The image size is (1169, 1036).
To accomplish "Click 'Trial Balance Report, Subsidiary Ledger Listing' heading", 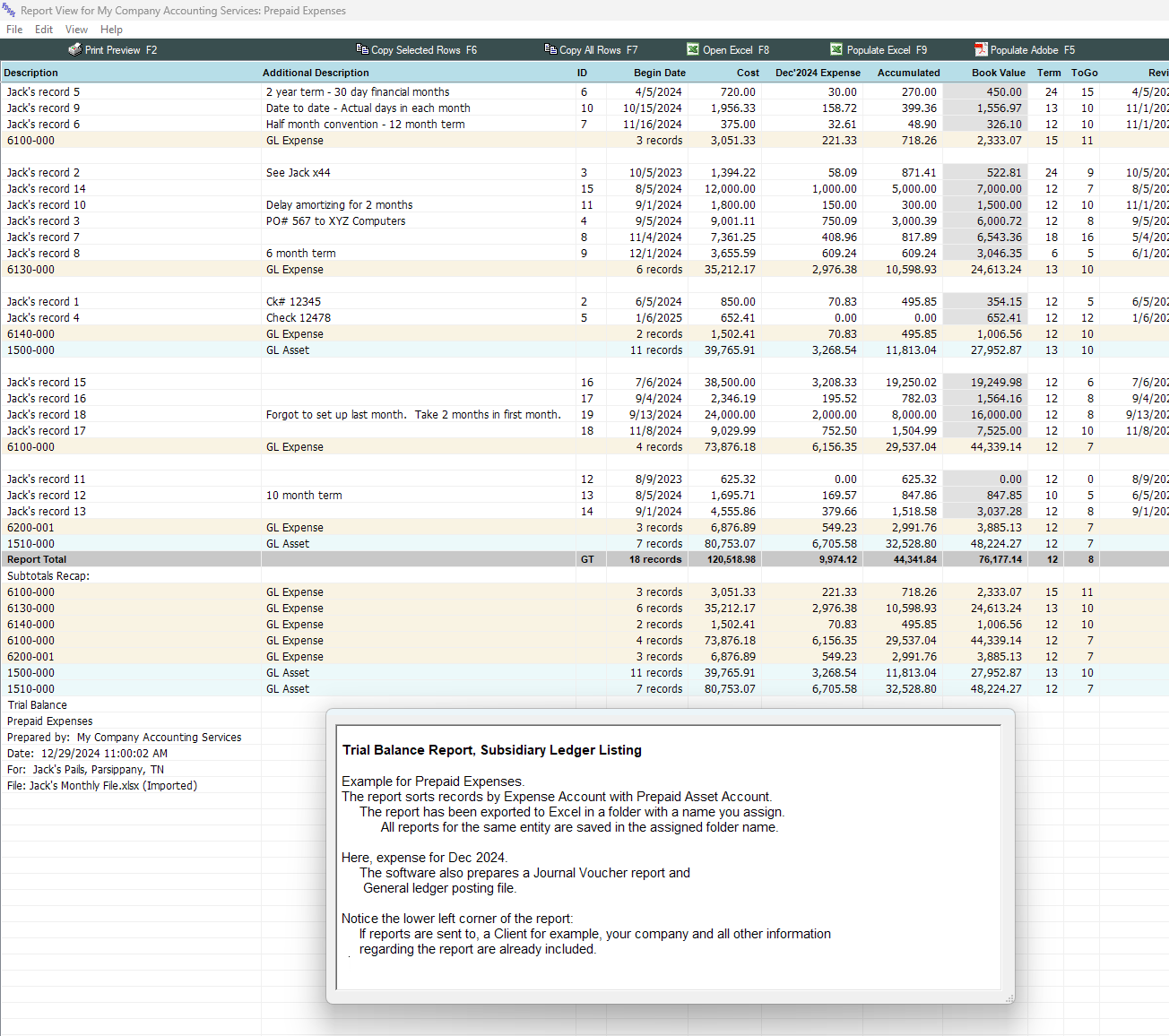I will 491,750.
